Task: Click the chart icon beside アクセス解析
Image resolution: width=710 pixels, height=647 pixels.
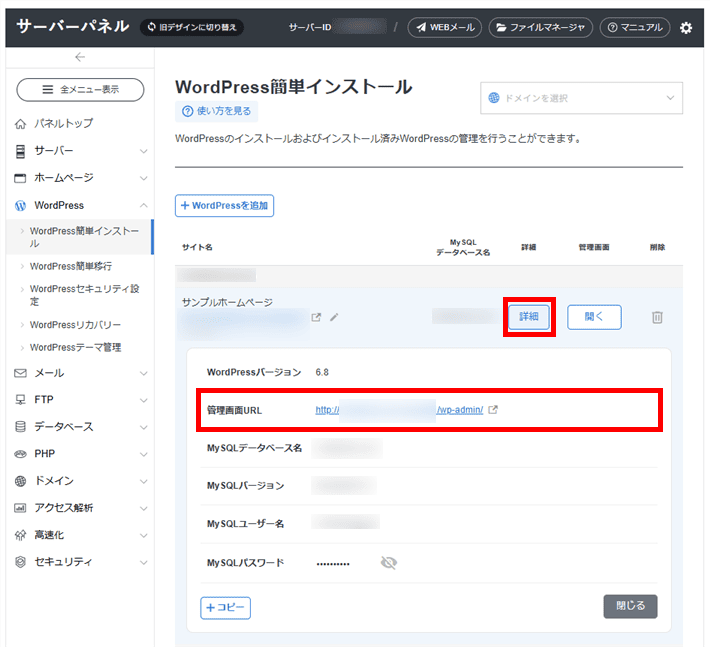Action: point(20,508)
